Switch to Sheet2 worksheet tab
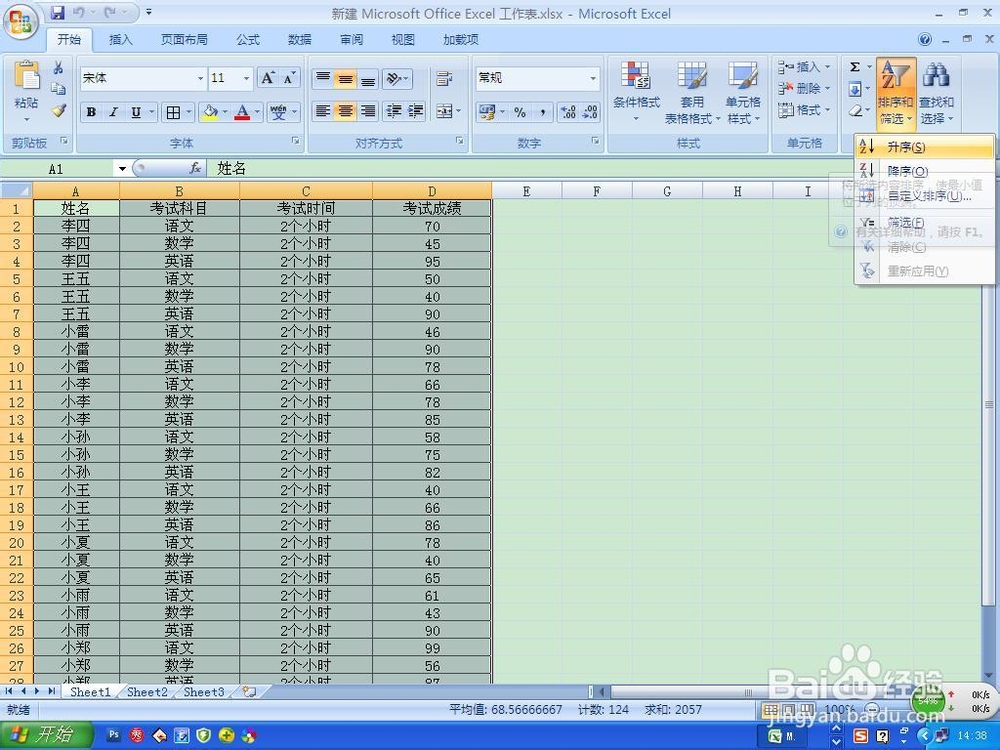Viewport: 1000px width, 750px height. pos(147,692)
